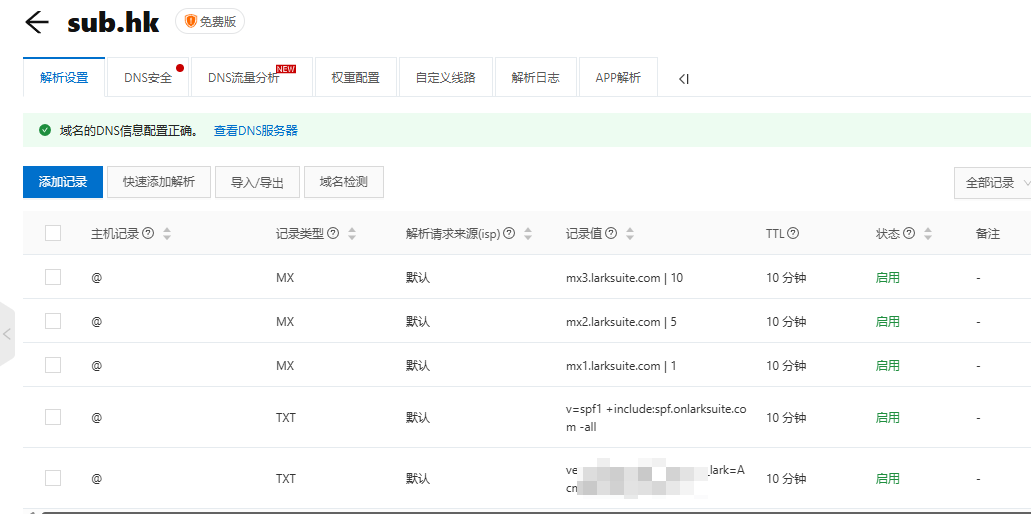This screenshot has width=1031, height=514.
Task: Click 启用 status in mx3 row
Action: pyautogui.click(x=888, y=278)
